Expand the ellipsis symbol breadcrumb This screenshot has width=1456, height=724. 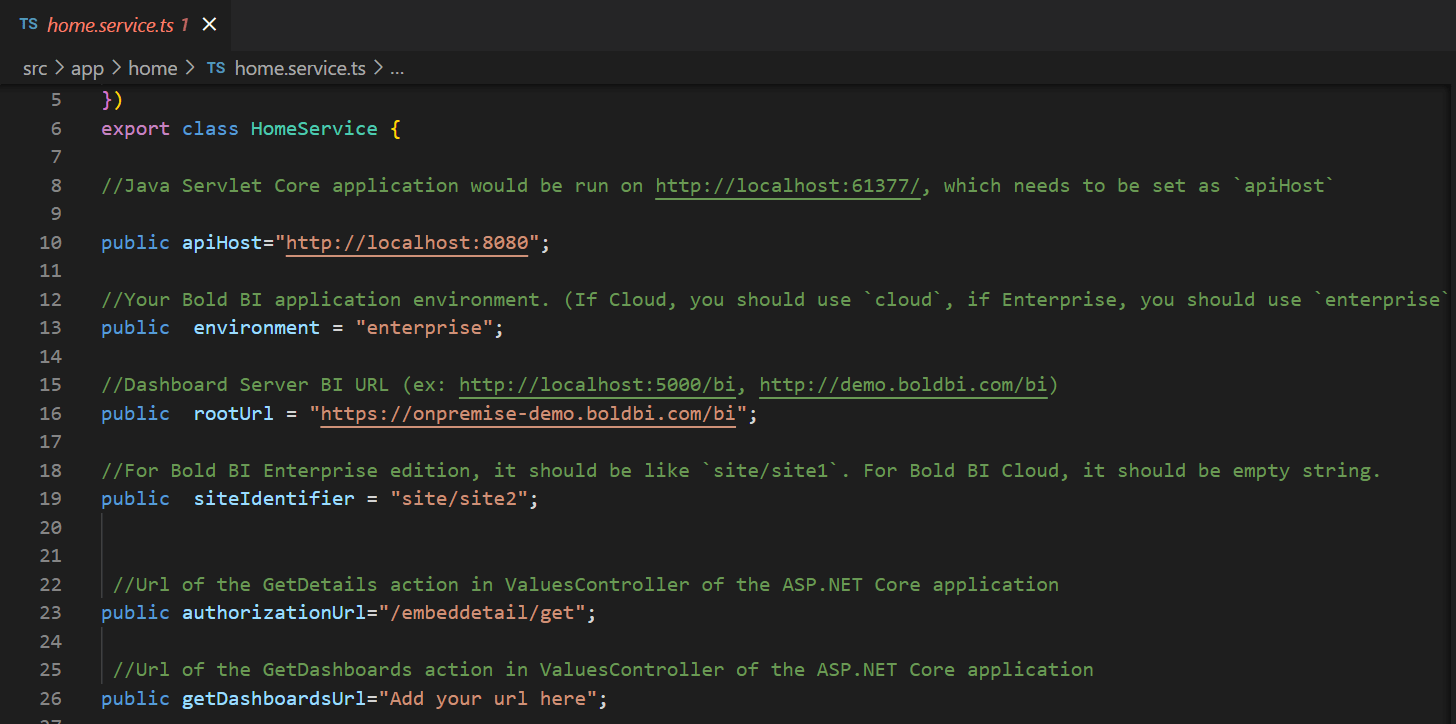coord(397,68)
